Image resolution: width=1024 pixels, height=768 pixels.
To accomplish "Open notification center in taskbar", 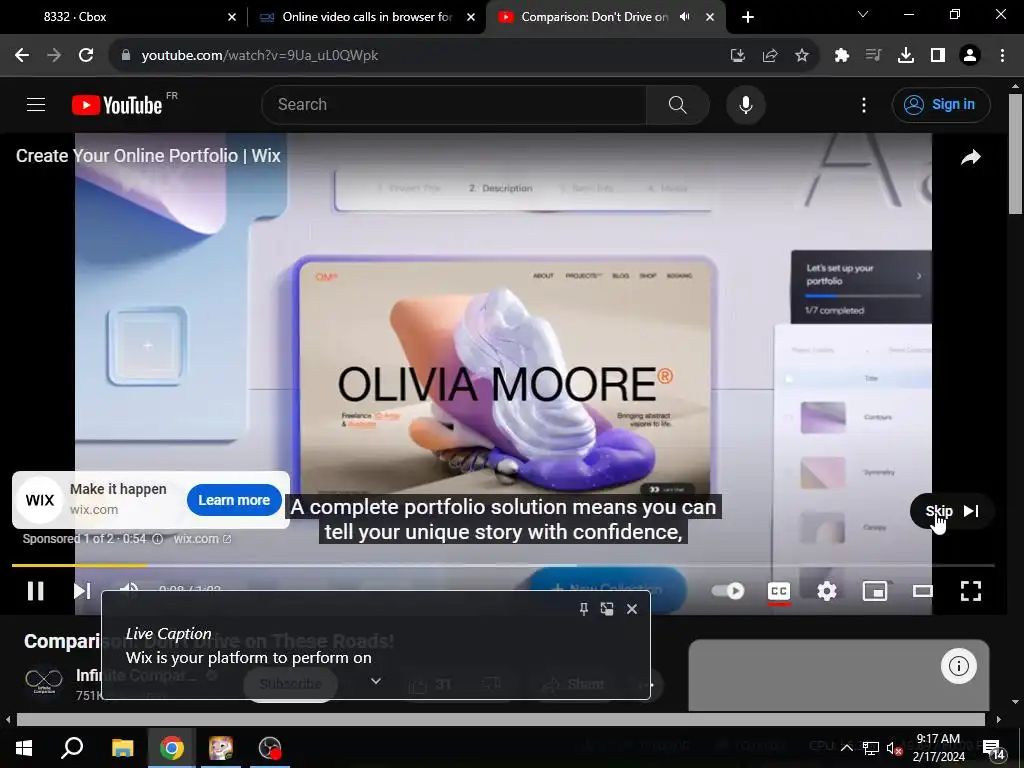I will point(993,748).
